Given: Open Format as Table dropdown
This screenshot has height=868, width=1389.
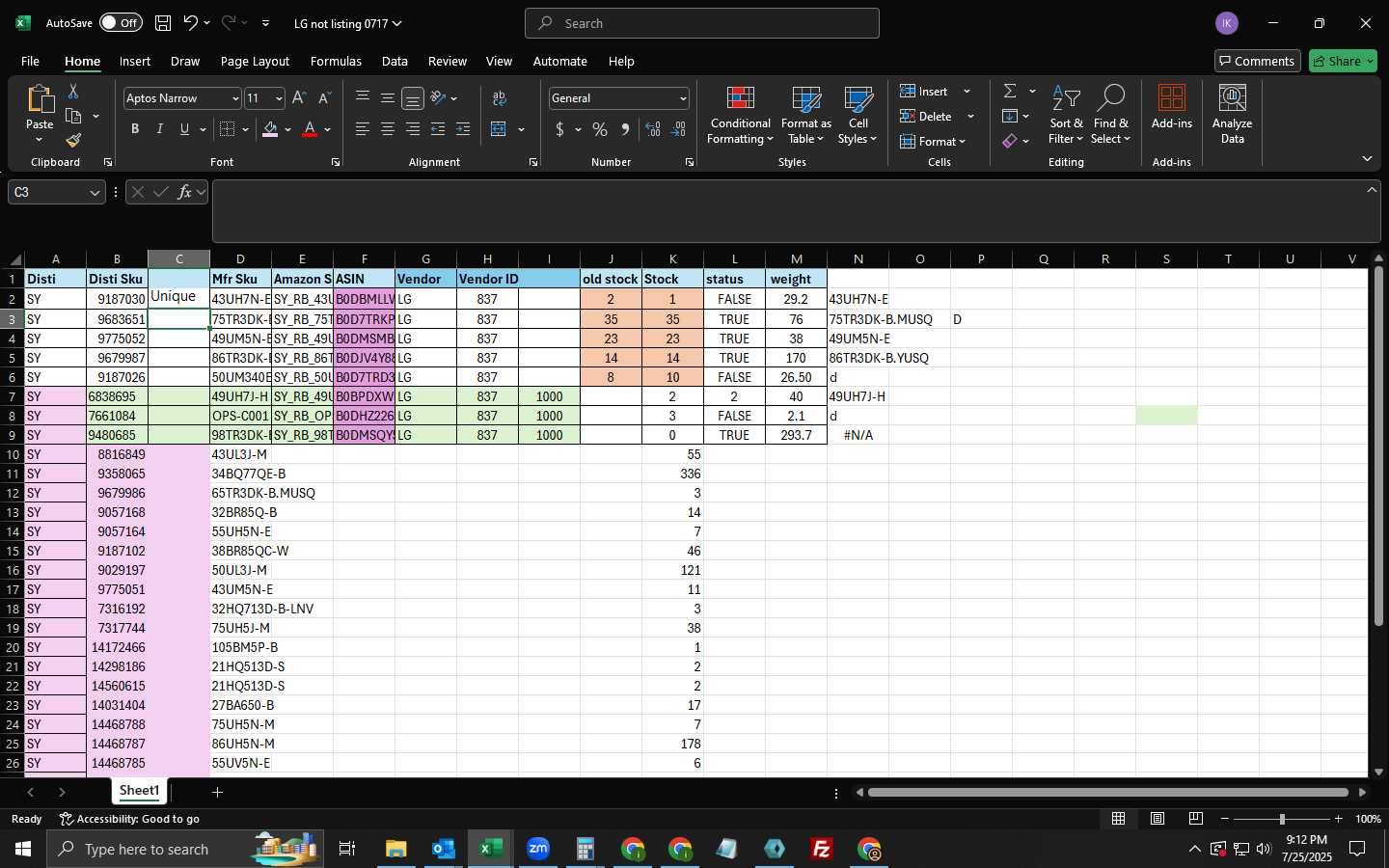Looking at the screenshot, I should [806, 115].
